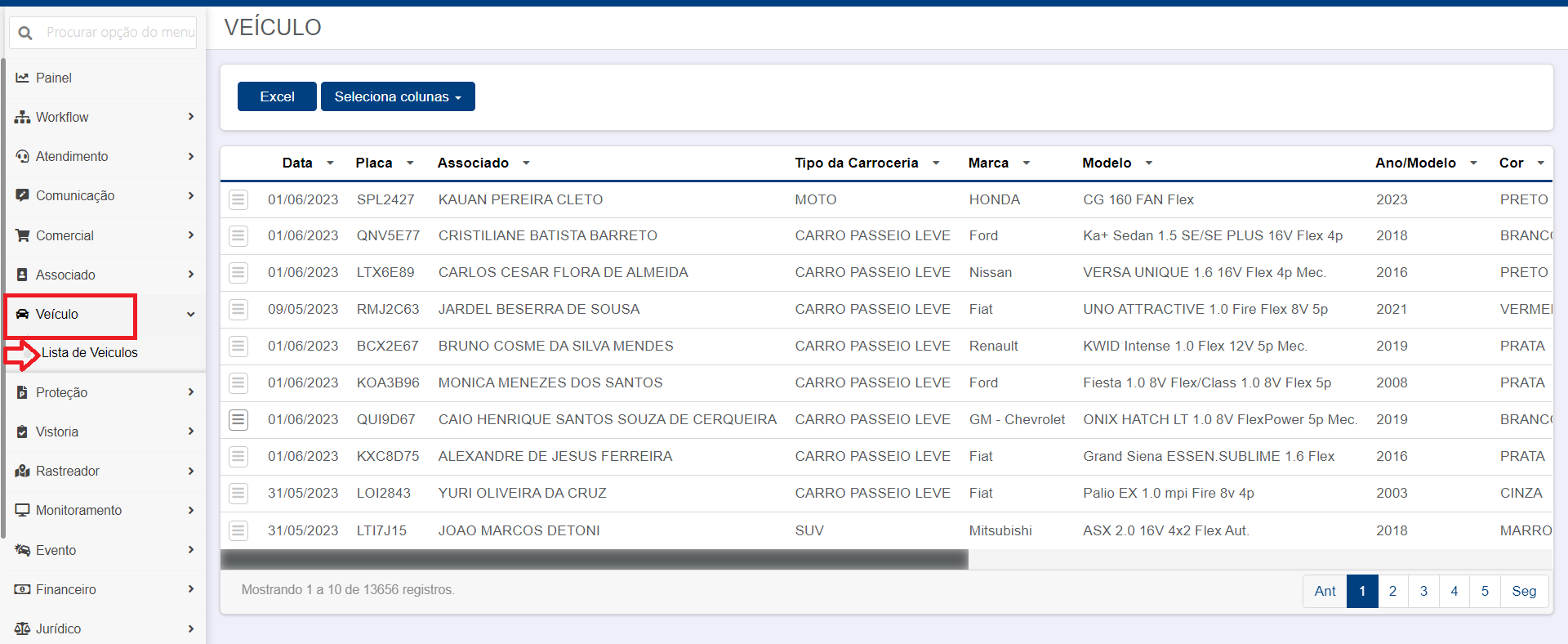Click model cell ONIX HATCH LT 1.0 8V
The image size is (1568, 644).
coord(1220,419)
